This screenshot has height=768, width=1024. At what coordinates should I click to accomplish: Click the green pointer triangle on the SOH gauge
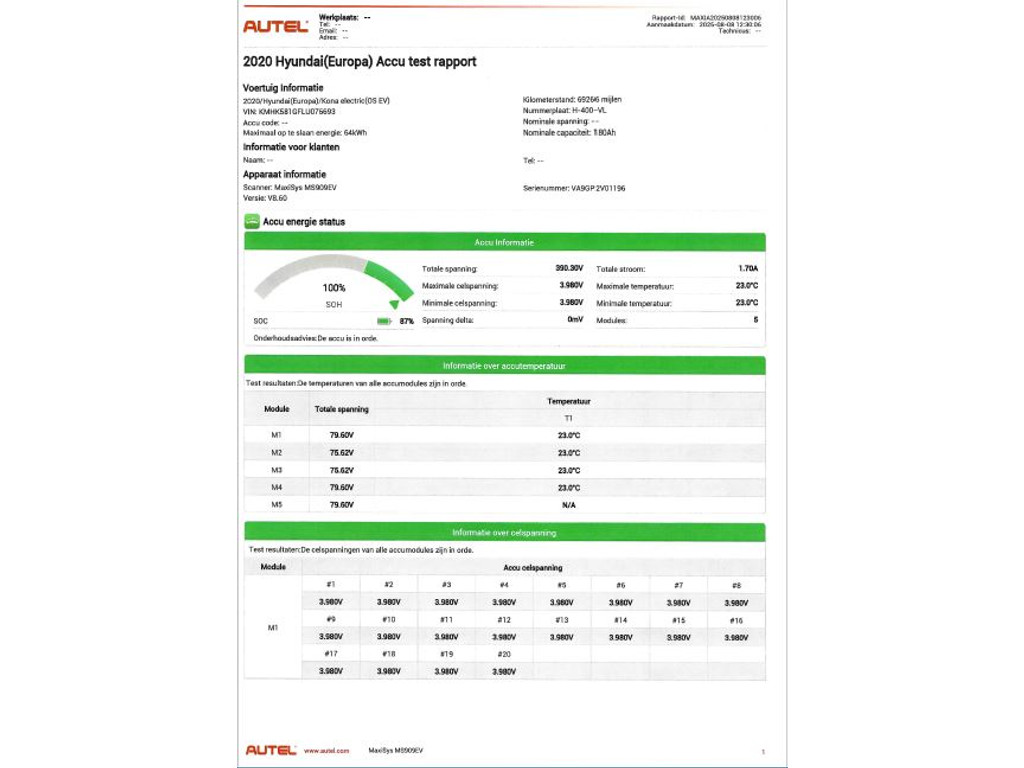point(394,304)
